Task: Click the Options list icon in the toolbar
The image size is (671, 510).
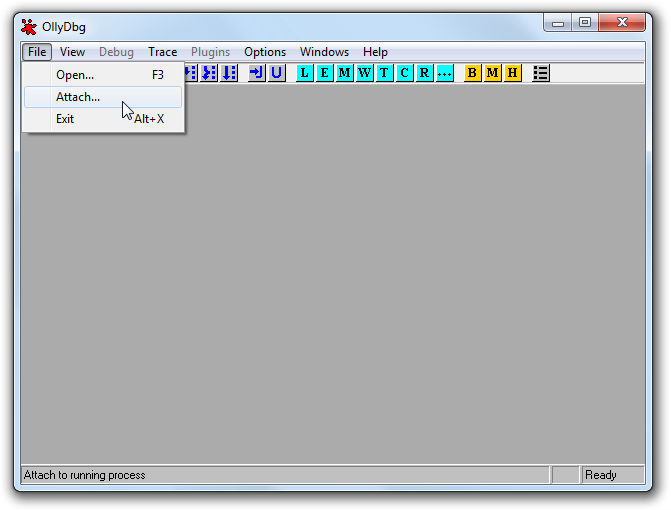Action: point(541,73)
